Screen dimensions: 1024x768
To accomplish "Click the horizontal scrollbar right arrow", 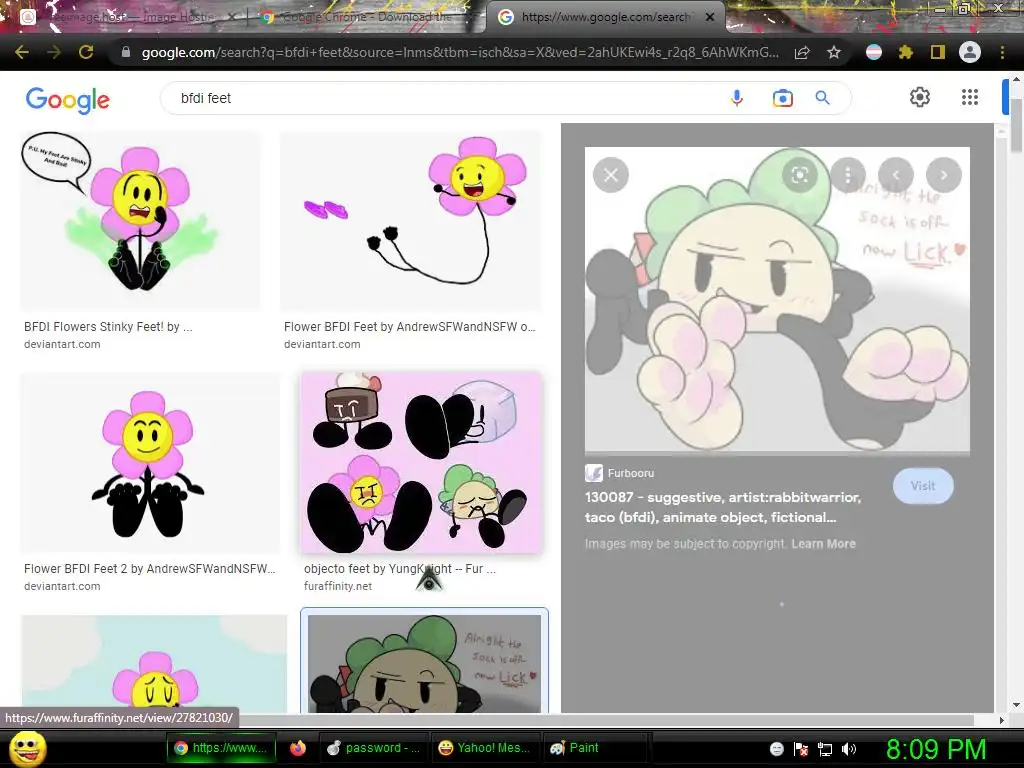I will 1001,720.
